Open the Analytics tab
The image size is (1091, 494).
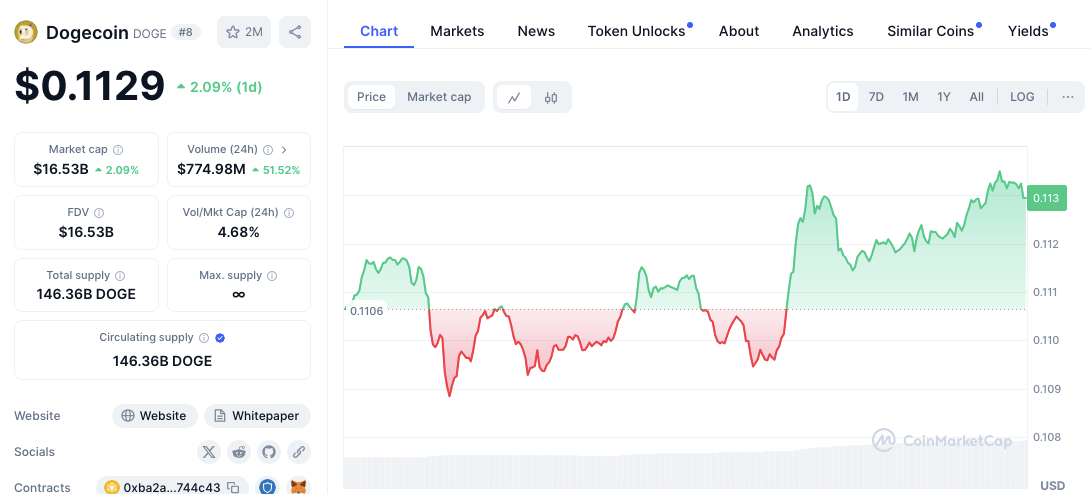823,31
